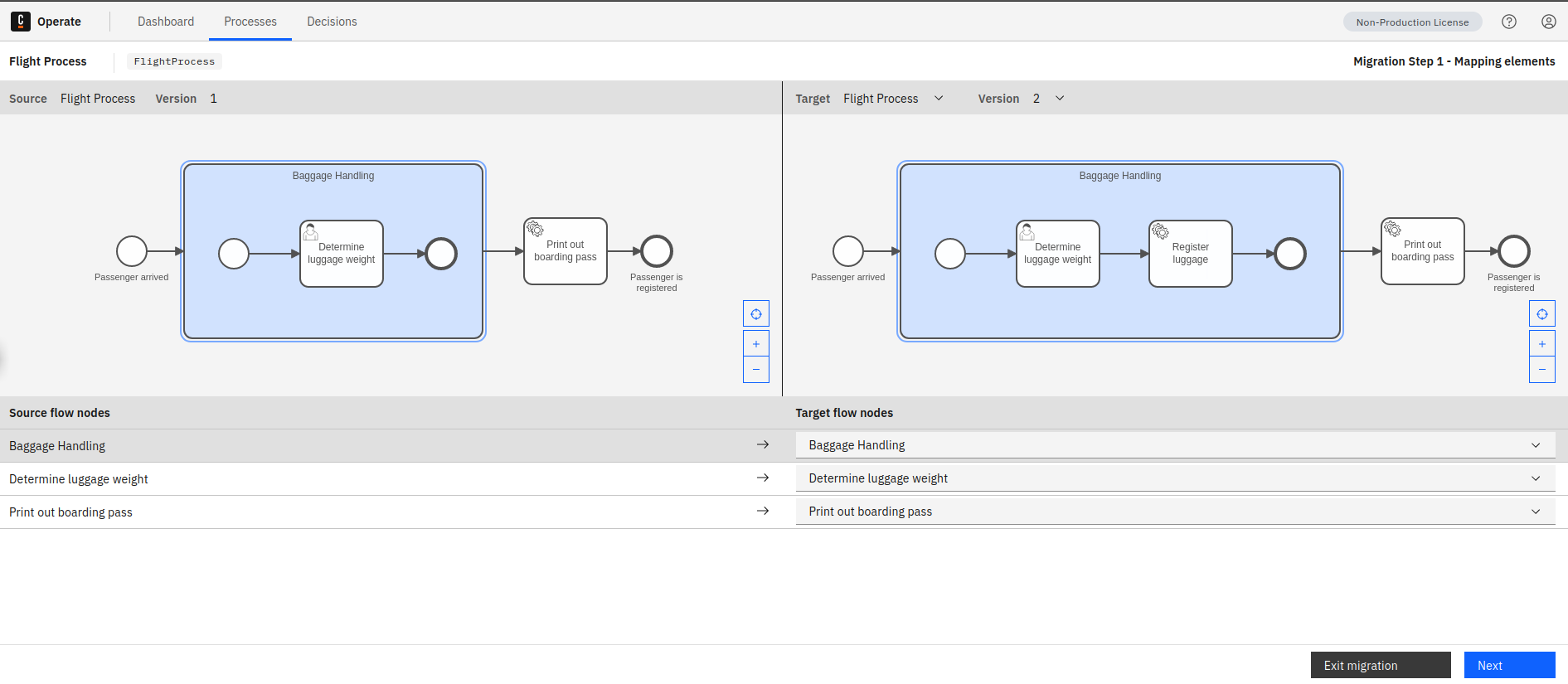Image resolution: width=1568 pixels, height=684 pixels.
Task: Click Passenger arrived start event in target diagram
Action: click(x=848, y=251)
